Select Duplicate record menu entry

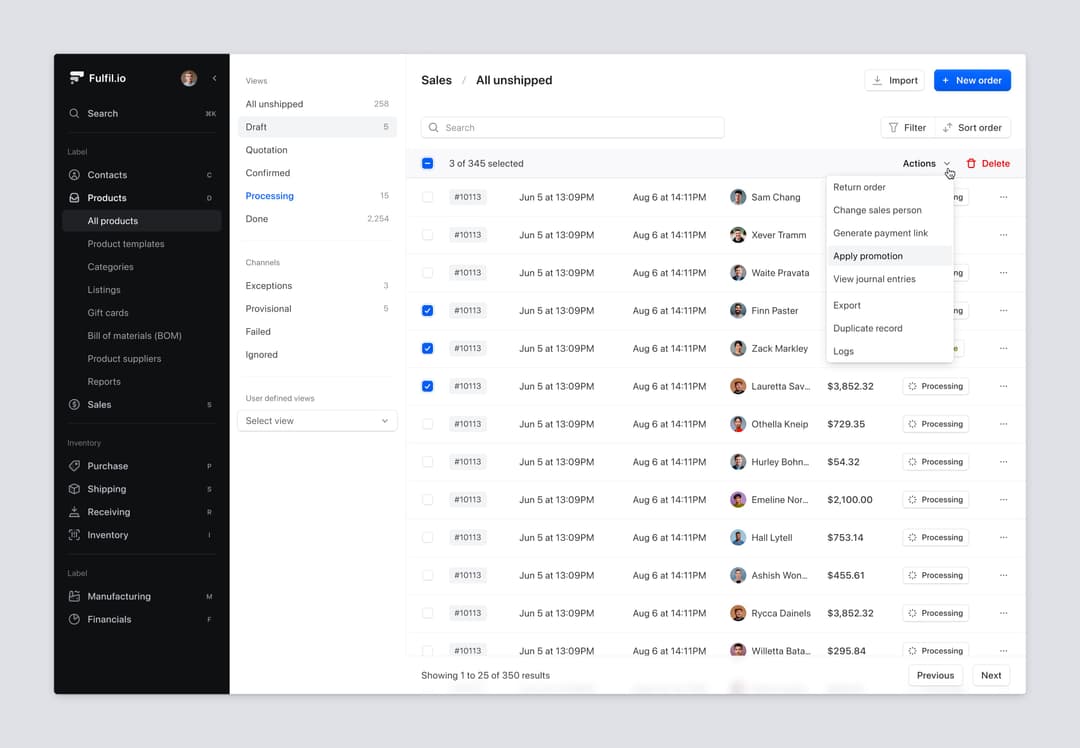868,328
